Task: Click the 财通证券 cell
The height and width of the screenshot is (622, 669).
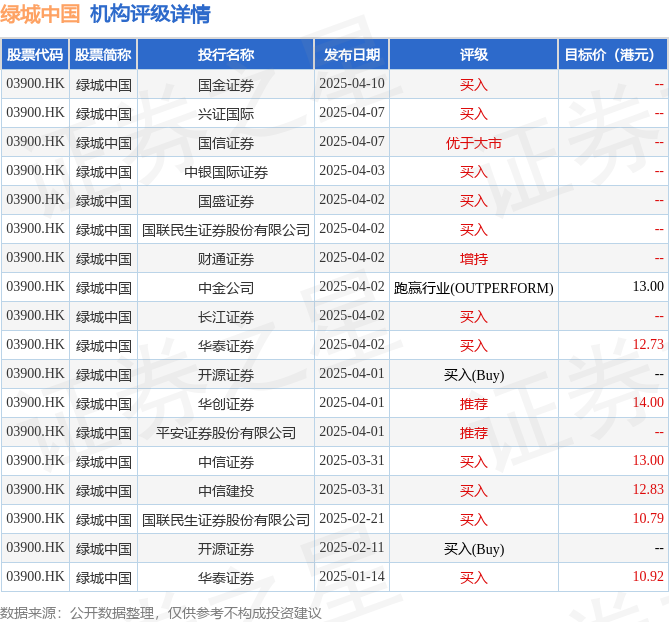Action: [226, 259]
